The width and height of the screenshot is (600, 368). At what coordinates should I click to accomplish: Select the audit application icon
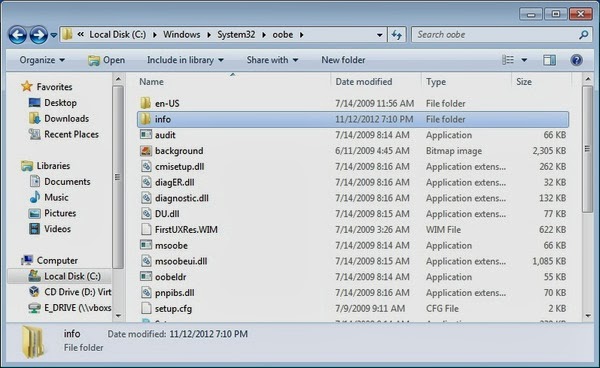click(x=146, y=135)
